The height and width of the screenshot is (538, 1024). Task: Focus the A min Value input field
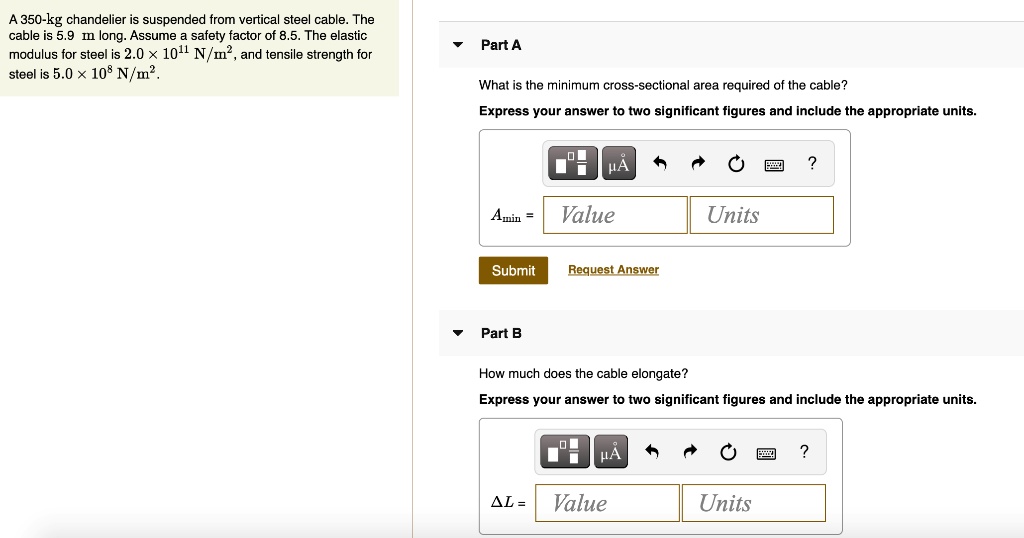[615, 215]
